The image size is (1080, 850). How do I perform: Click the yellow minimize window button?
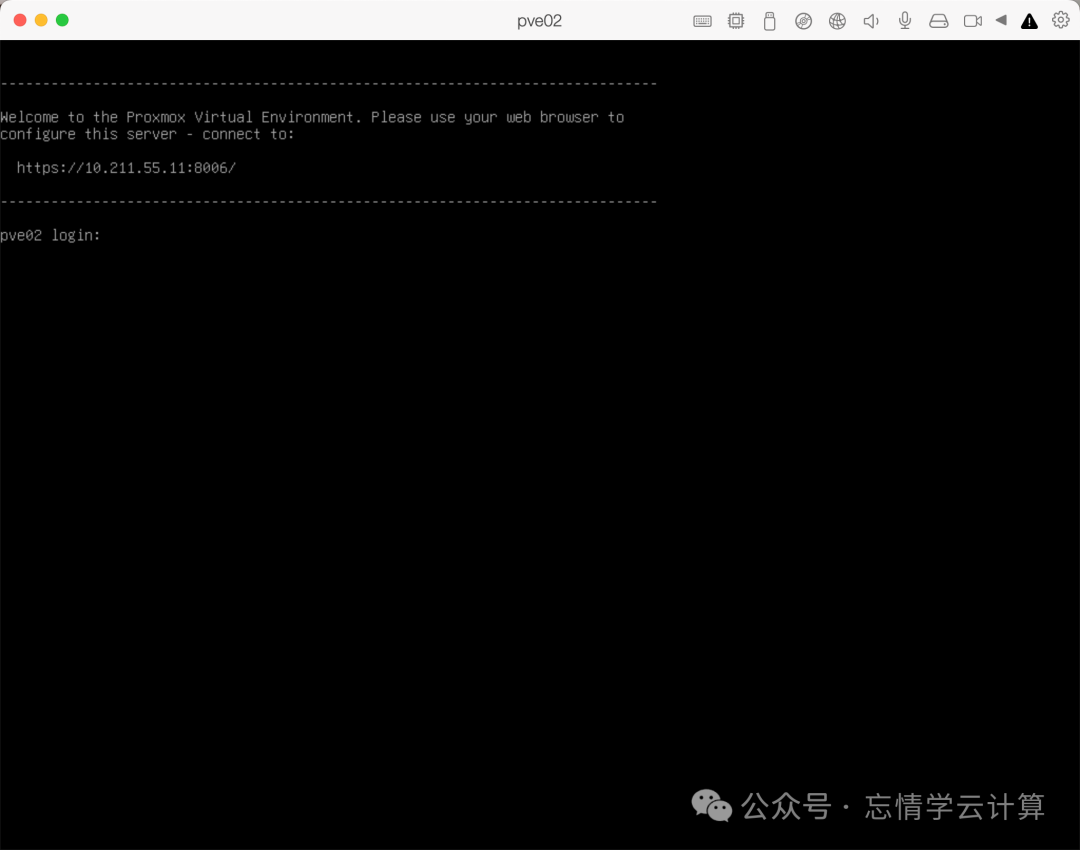coord(41,20)
